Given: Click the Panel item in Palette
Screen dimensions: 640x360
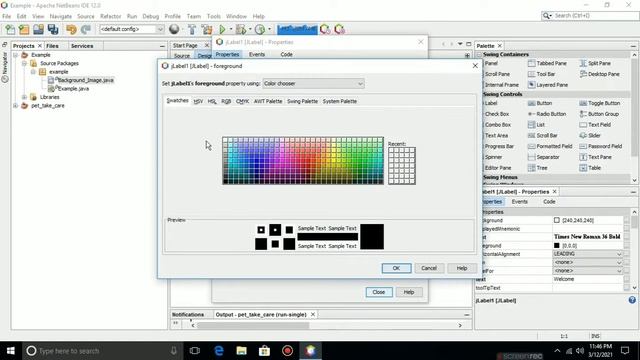Looking at the screenshot, I should [491, 63].
